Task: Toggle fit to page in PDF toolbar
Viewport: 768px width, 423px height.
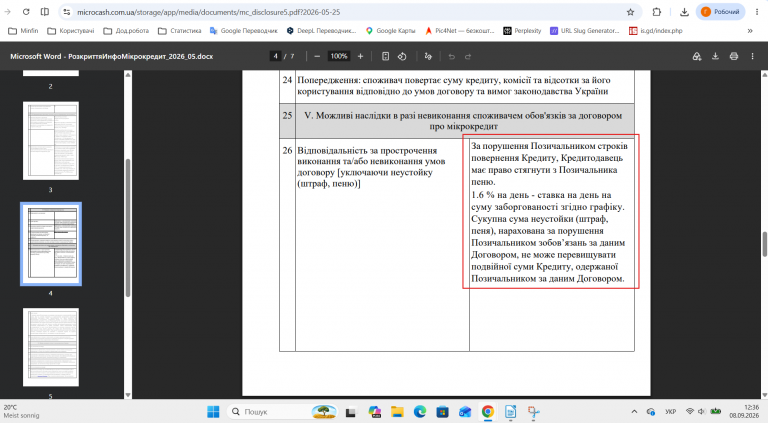Action: click(x=385, y=56)
